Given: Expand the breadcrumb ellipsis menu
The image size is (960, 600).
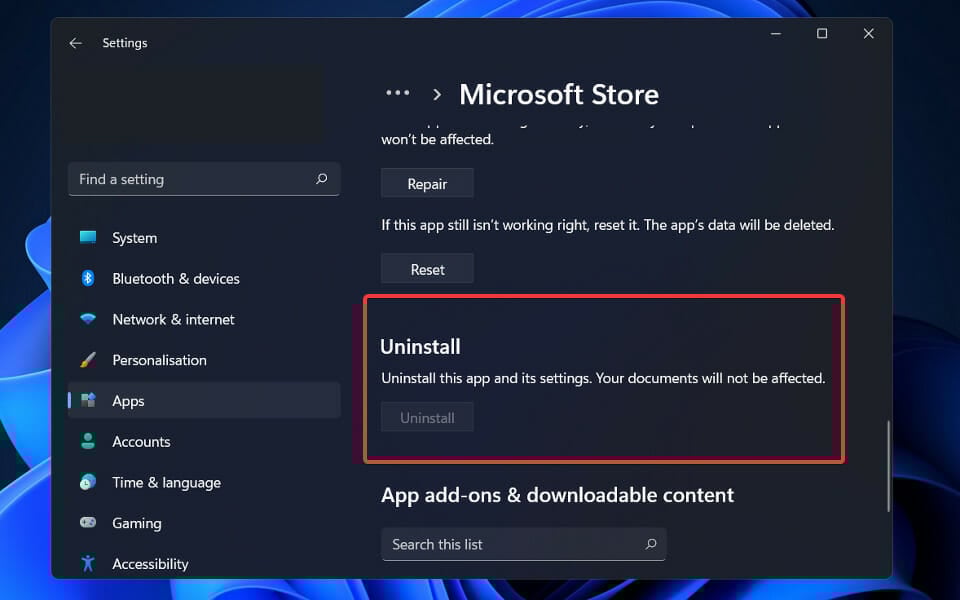Looking at the screenshot, I should point(398,93).
